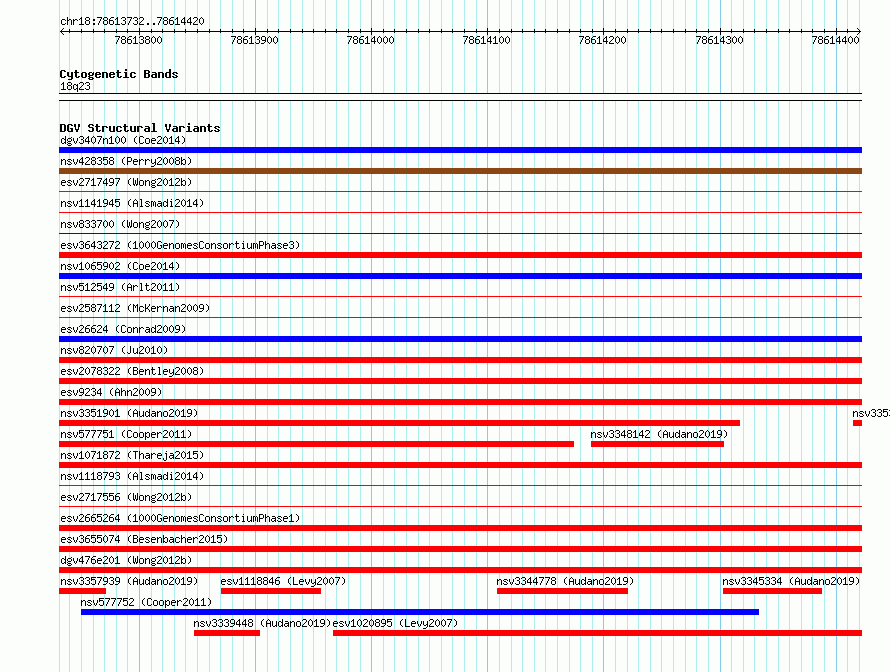Open nsv3345334 (Audano2019) label
The height and width of the screenshot is (672, 890).
click(791, 581)
